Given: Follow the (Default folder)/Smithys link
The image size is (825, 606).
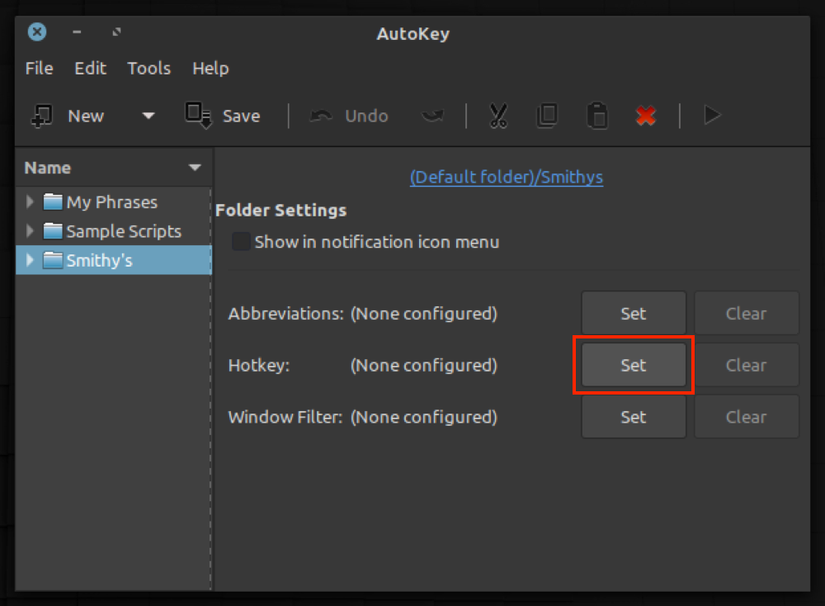Looking at the screenshot, I should 506,177.
